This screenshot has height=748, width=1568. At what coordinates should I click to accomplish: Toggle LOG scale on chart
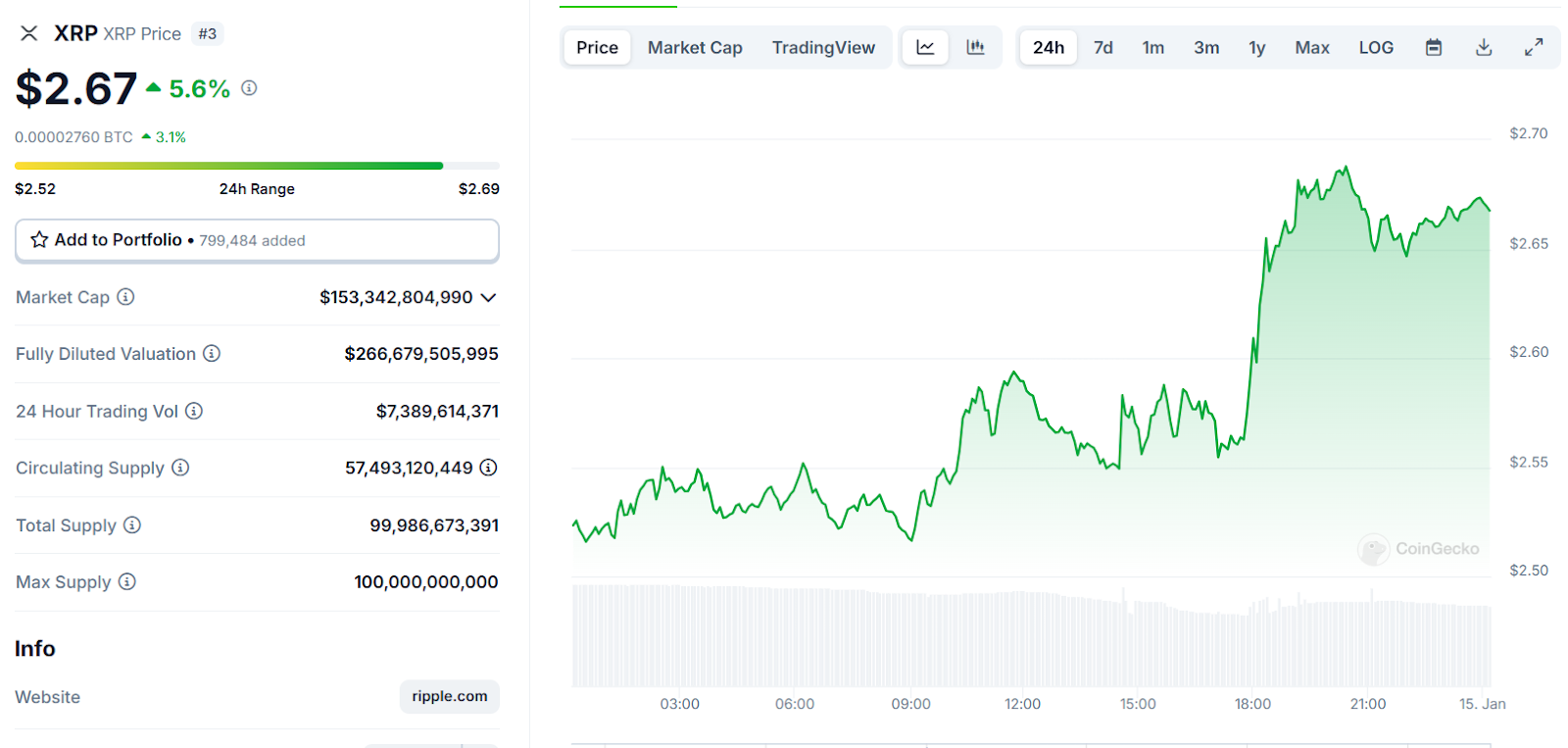pyautogui.click(x=1376, y=47)
